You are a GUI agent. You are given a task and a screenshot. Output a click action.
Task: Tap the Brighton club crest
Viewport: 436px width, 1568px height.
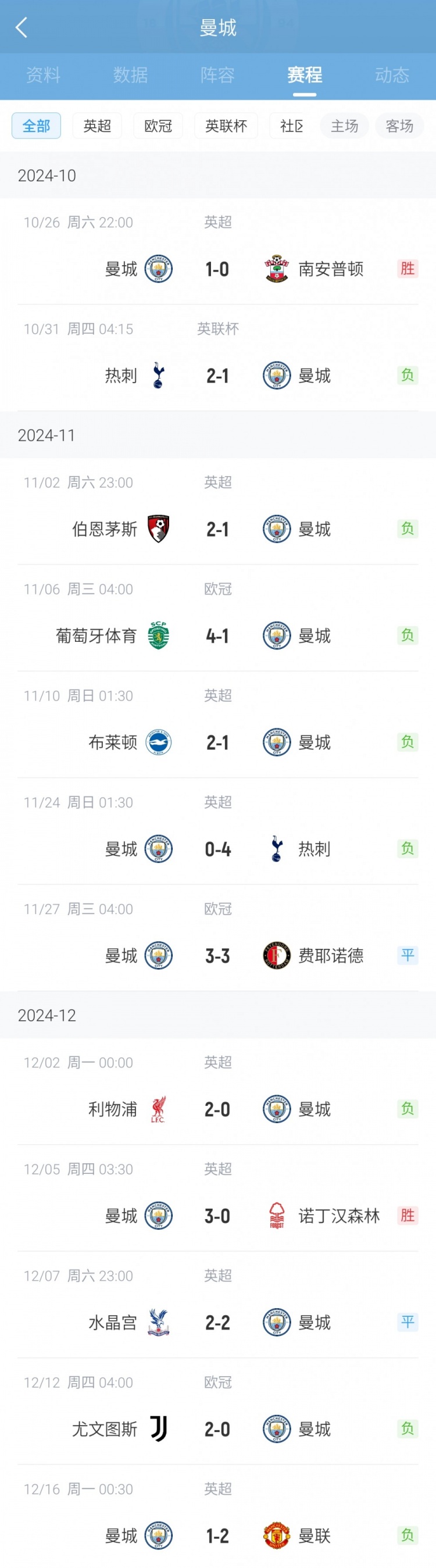pos(158,742)
